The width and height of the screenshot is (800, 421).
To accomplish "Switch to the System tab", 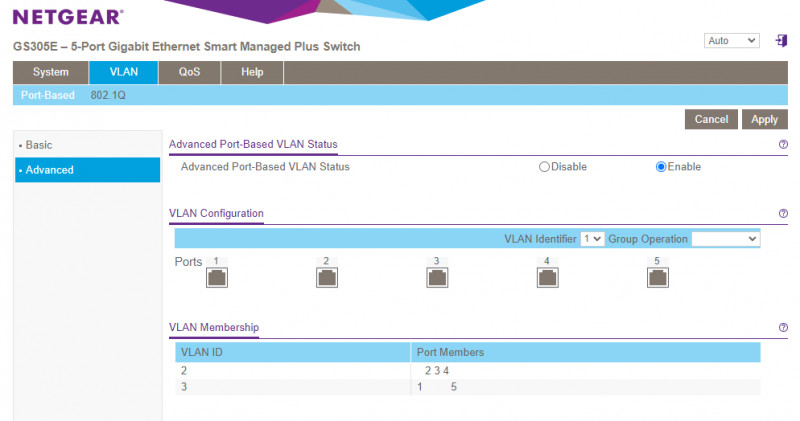I will pos(51,72).
